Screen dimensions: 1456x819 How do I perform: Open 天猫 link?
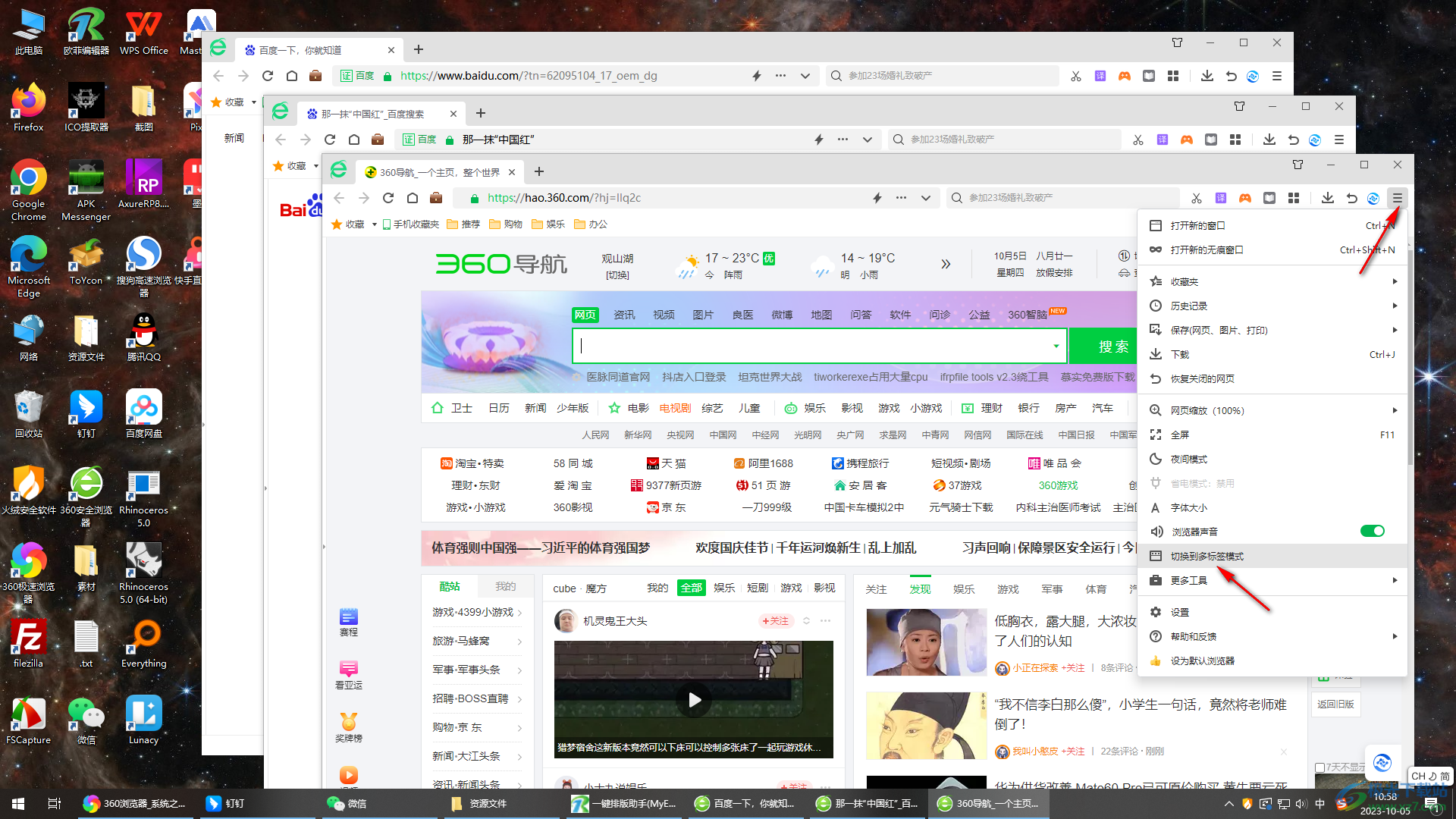[666, 463]
